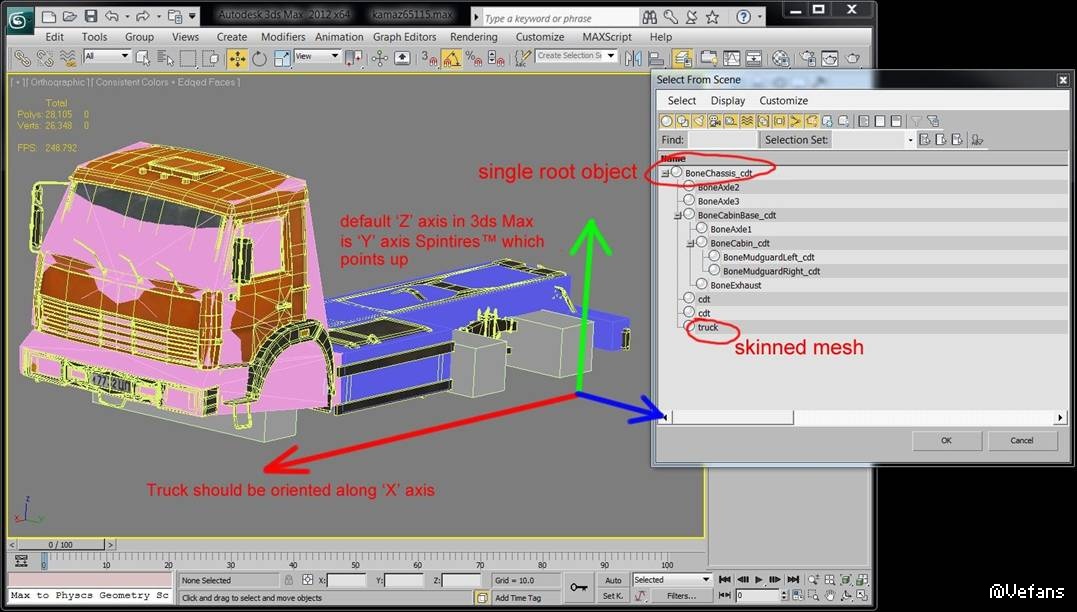This screenshot has width=1077, height=612.
Task: Click the time slider 0 / 100
Action: pos(60,545)
